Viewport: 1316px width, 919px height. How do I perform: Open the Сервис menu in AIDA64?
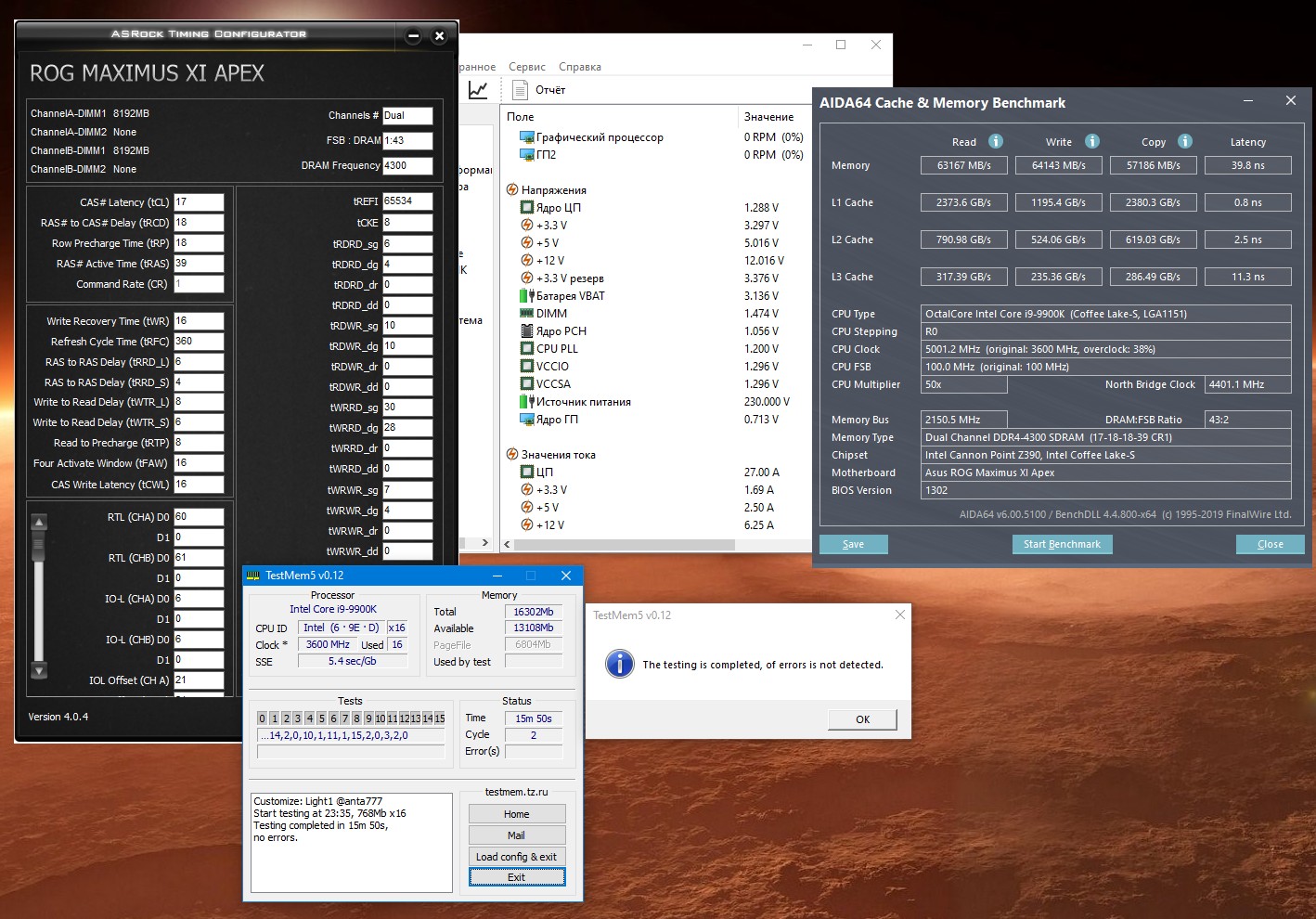pyautogui.click(x=527, y=67)
